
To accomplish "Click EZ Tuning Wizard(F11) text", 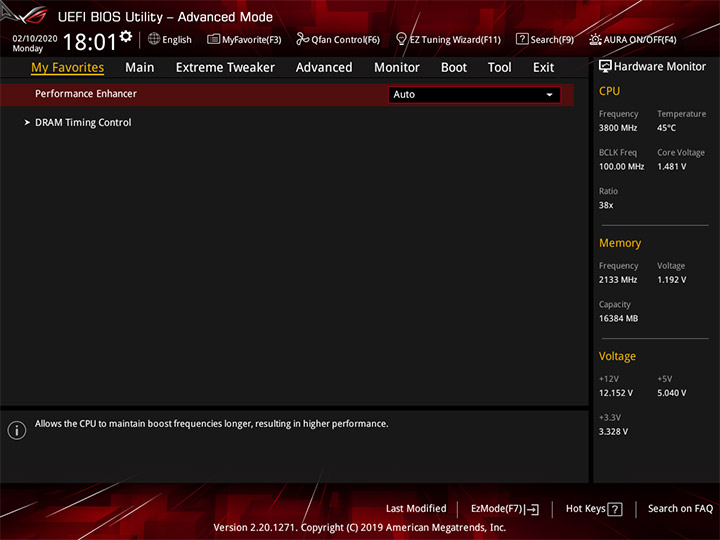I will click(455, 40).
